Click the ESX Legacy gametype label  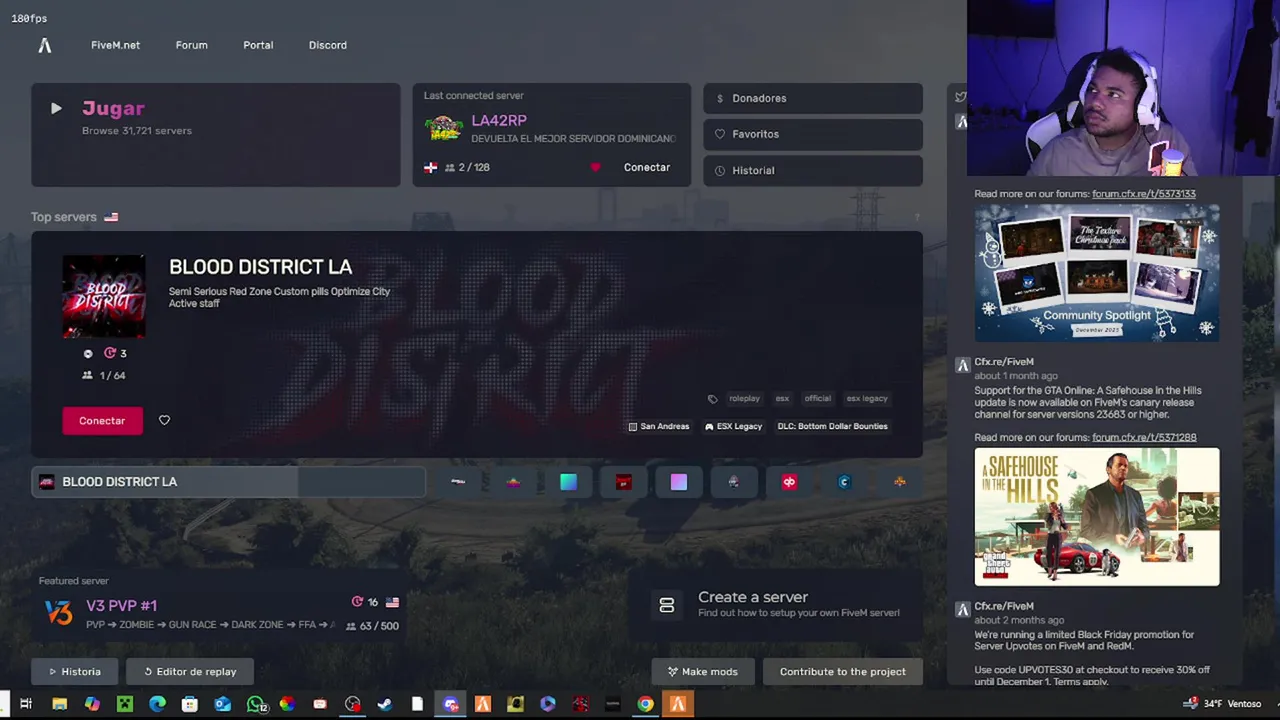pos(733,426)
